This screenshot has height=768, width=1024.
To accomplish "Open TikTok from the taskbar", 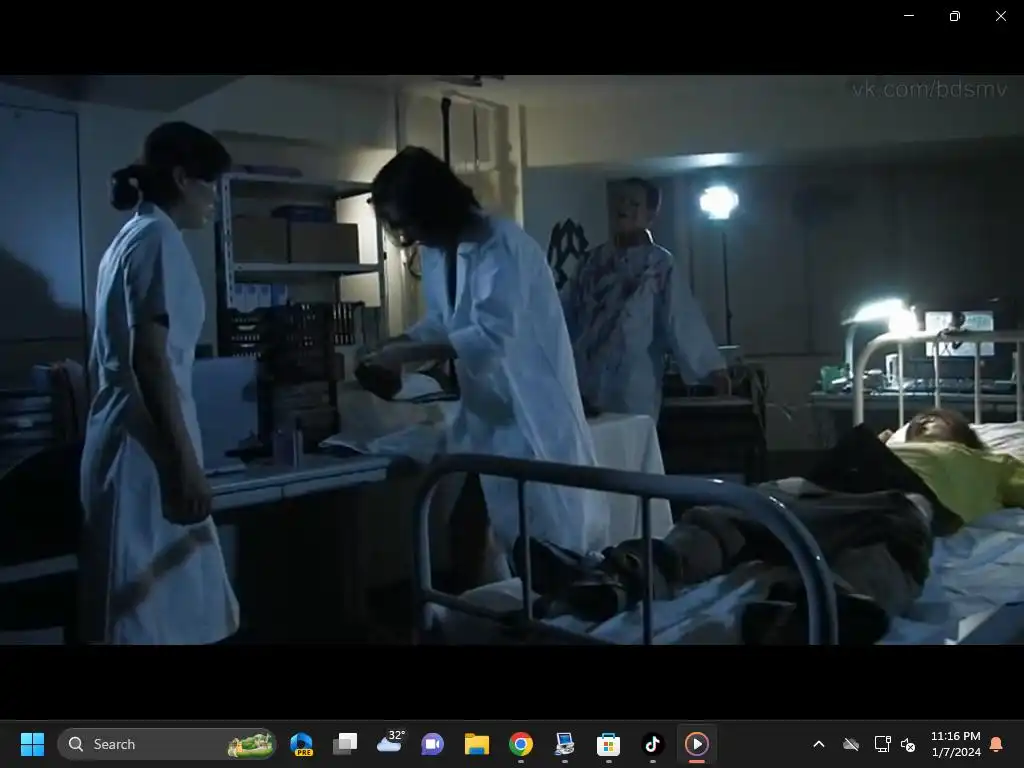I will tap(652, 744).
